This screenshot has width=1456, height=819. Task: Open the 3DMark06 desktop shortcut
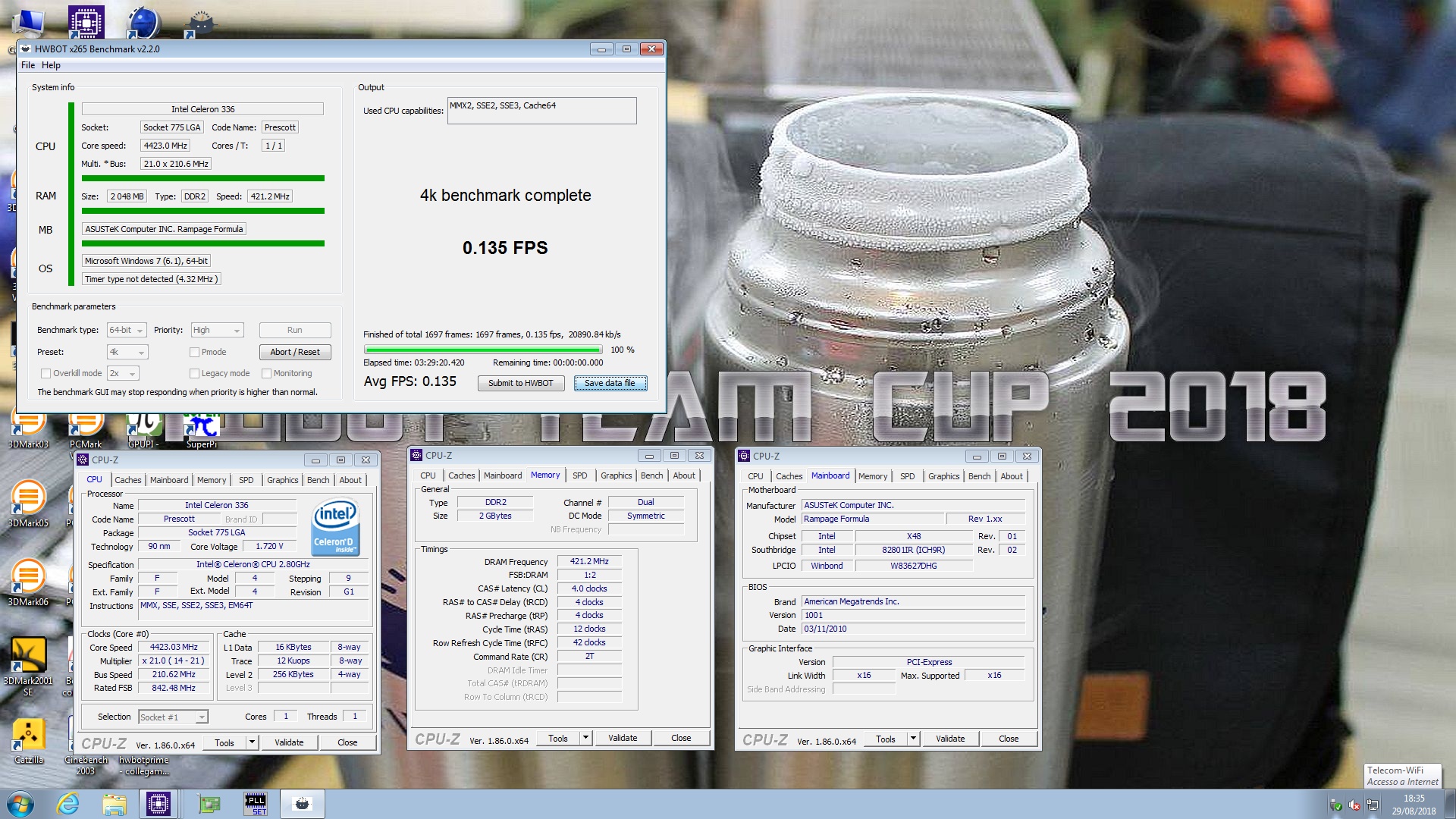[28, 582]
